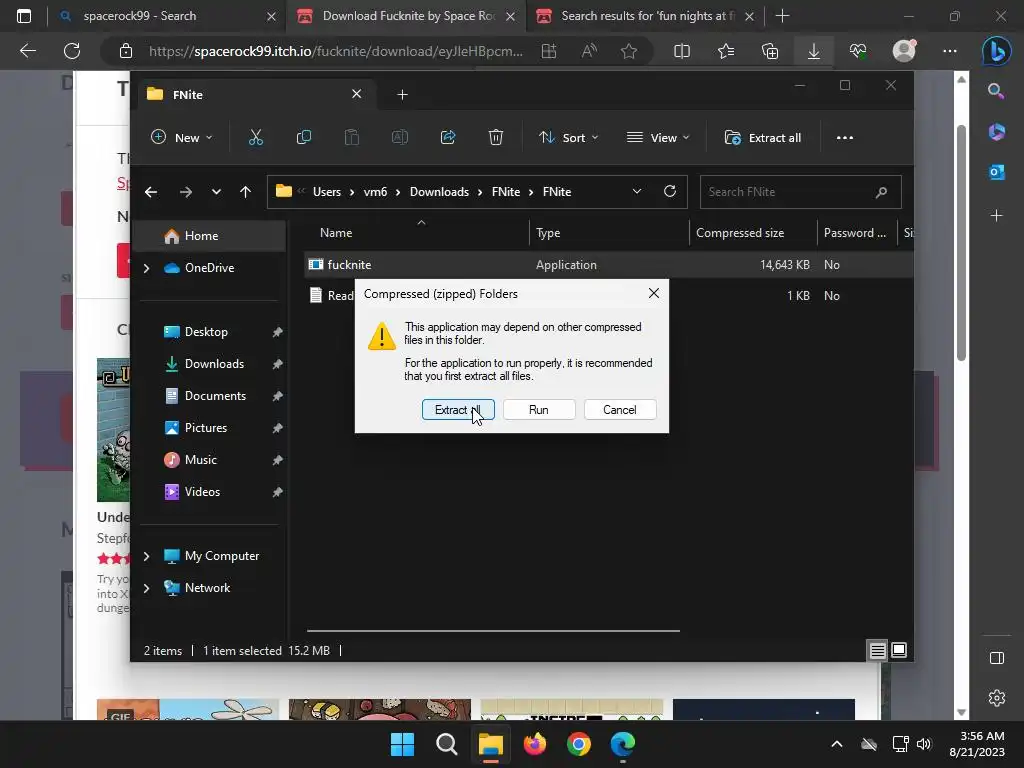
Task: Open the View dropdown
Action: pos(658,138)
